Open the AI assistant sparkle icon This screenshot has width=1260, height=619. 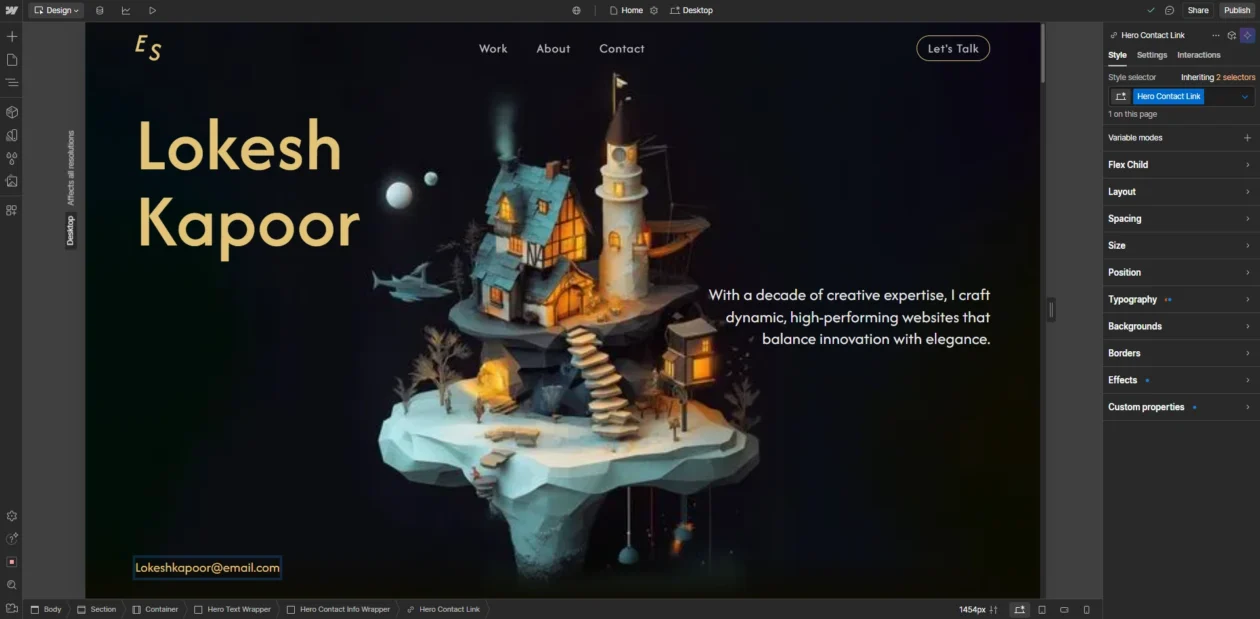1248,35
